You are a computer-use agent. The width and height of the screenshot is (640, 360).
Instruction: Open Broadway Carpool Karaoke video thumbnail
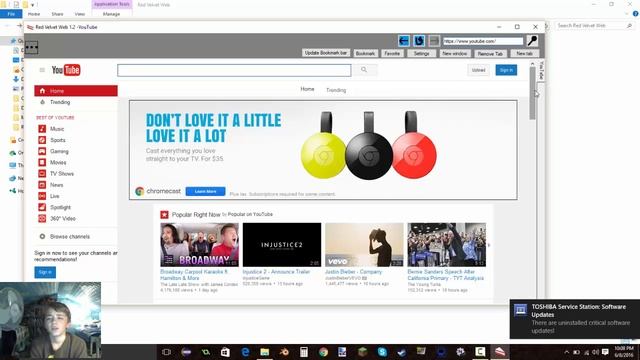(200, 244)
